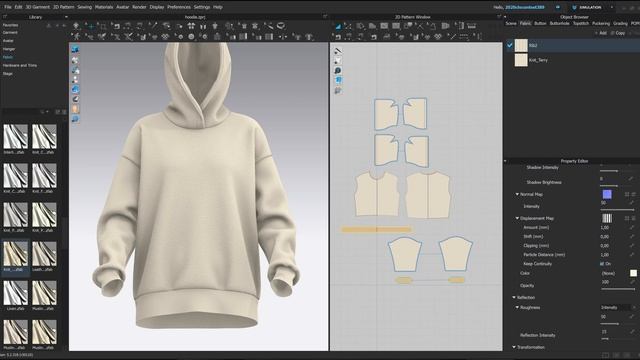
Task: Select the Rectangle pattern tool in the 2D toolbar
Action: (384, 26)
